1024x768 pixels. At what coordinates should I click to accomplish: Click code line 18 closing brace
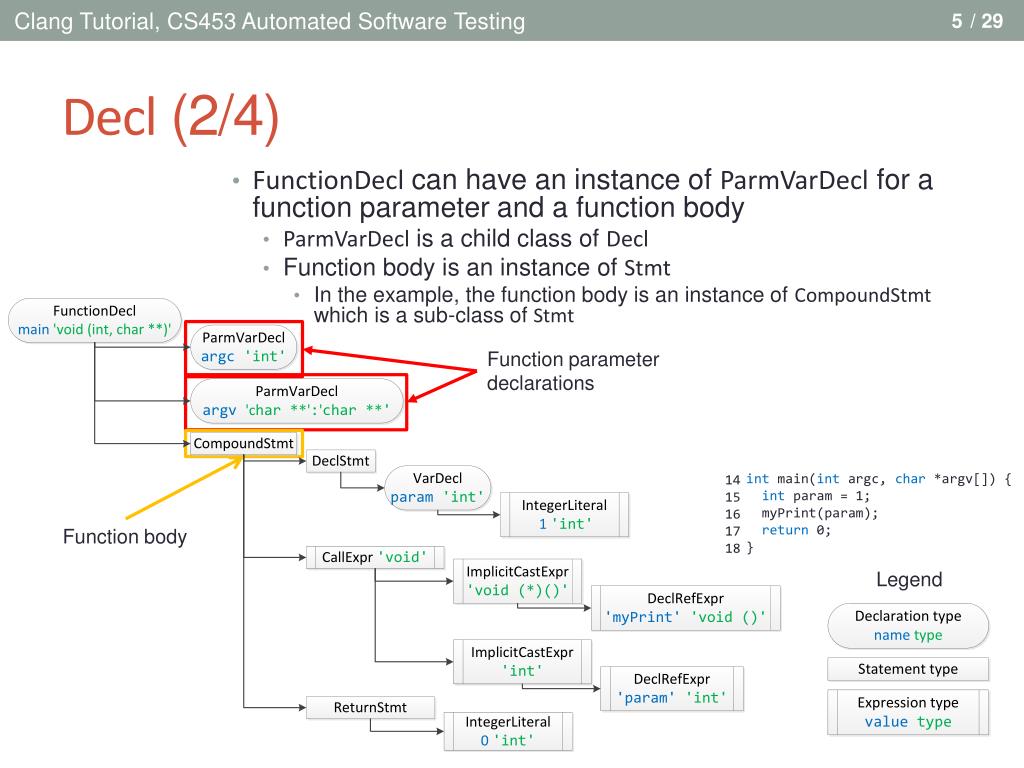click(x=739, y=548)
